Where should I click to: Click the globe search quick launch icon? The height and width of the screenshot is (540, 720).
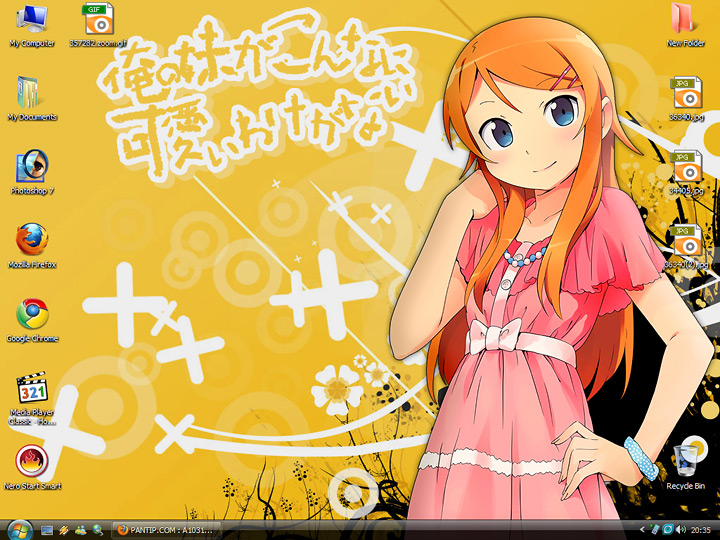coord(97,530)
